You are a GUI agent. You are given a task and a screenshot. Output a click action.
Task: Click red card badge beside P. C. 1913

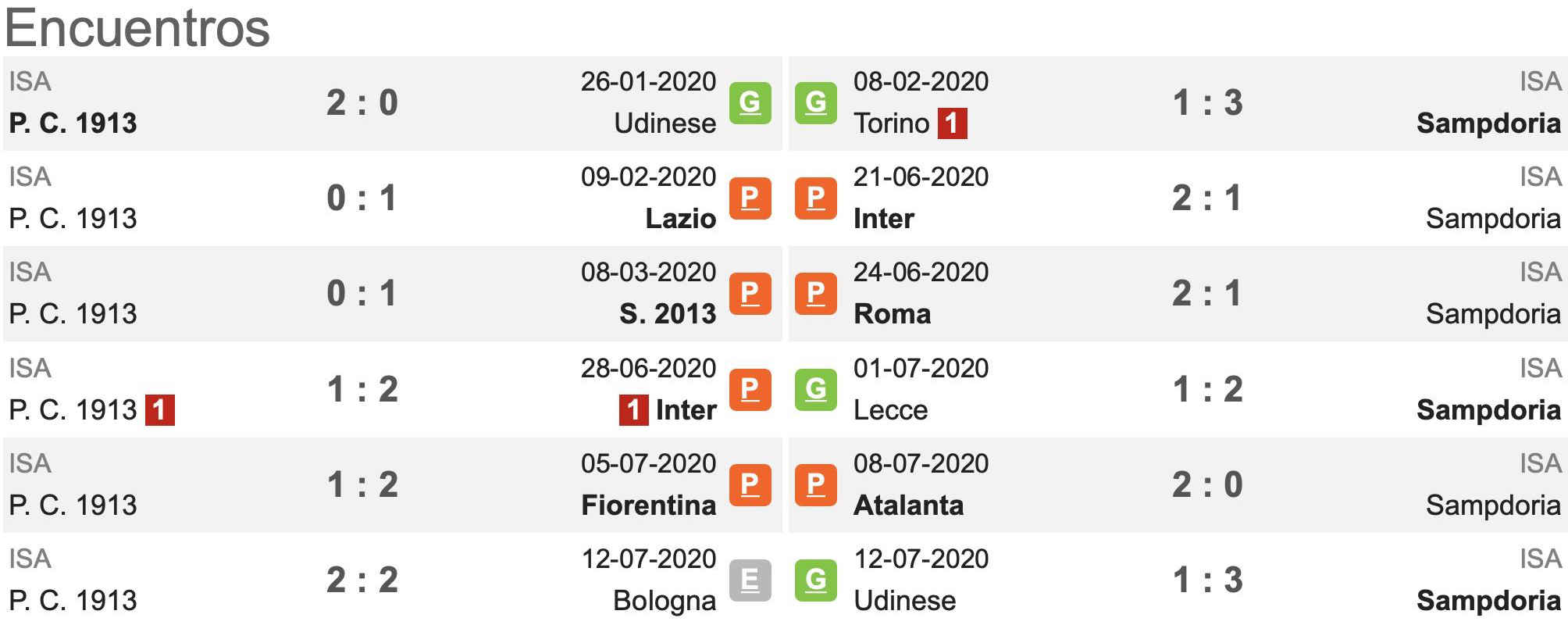click(x=159, y=410)
